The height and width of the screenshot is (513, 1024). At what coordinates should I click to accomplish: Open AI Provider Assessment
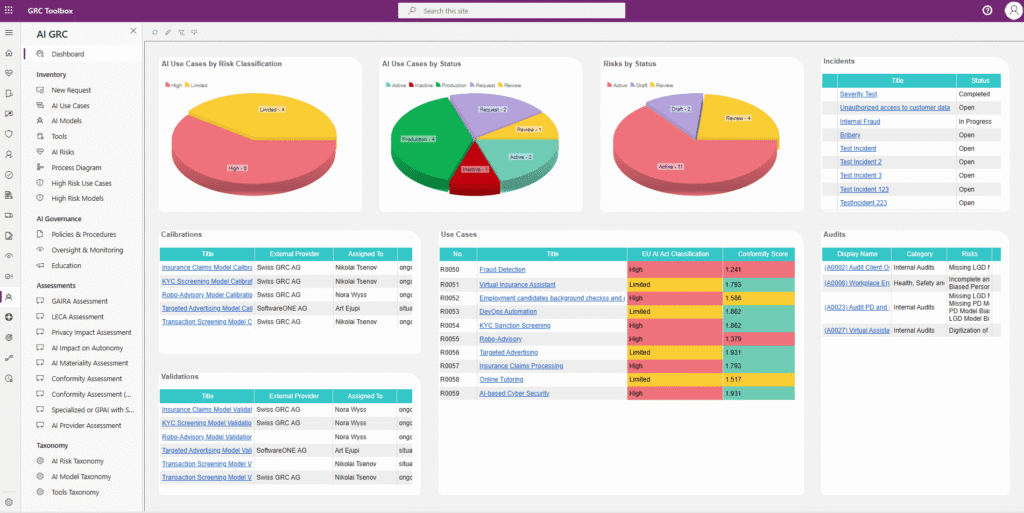pyautogui.click(x=86, y=426)
